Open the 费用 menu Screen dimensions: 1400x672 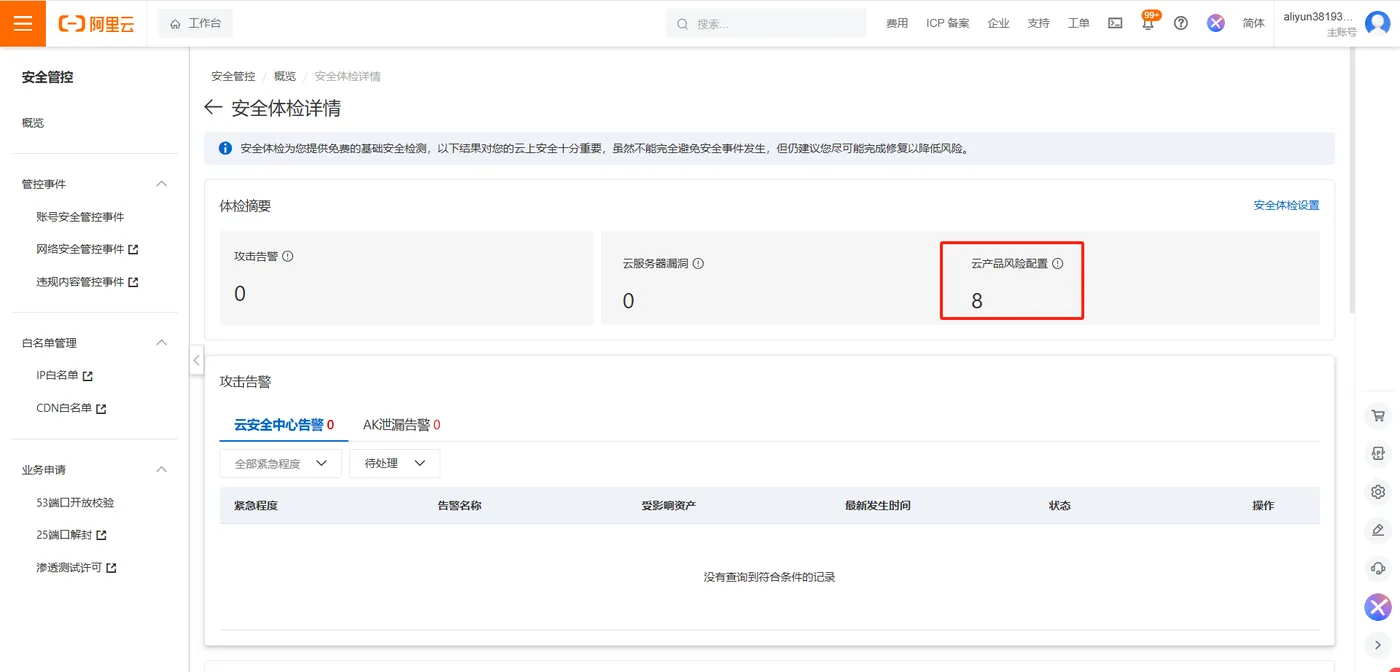897,23
